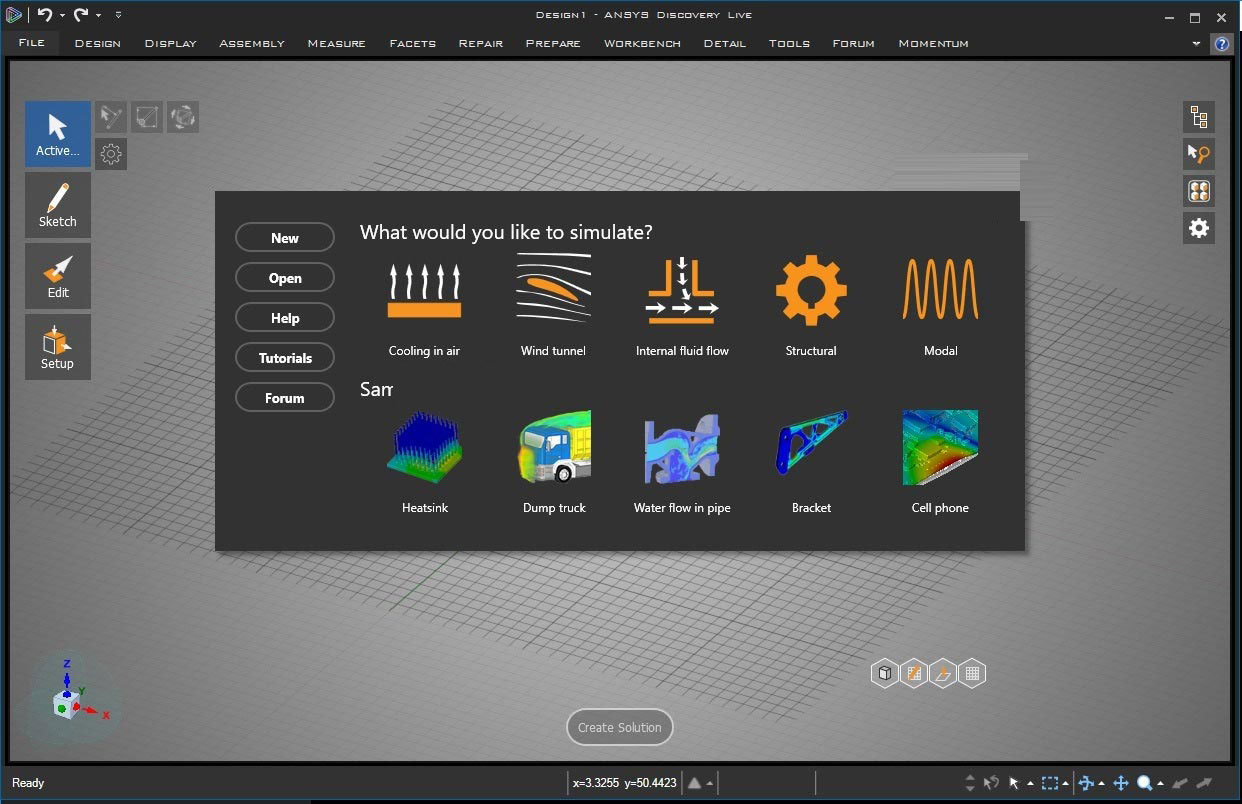Screen dimensions: 1242x804
Task: Open the selection tool dropdown in status bar
Action: point(1030,783)
